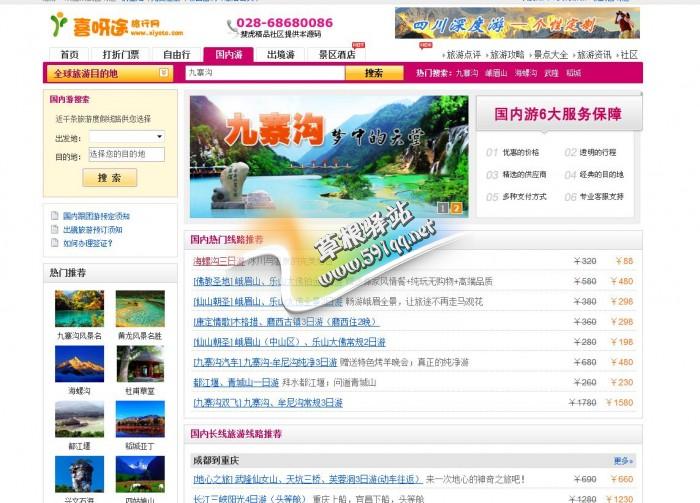Image resolution: width=700 pixels, height=503 pixels.
Task: Open the 都江堰、青城山一日游 route link
Action: (237, 382)
